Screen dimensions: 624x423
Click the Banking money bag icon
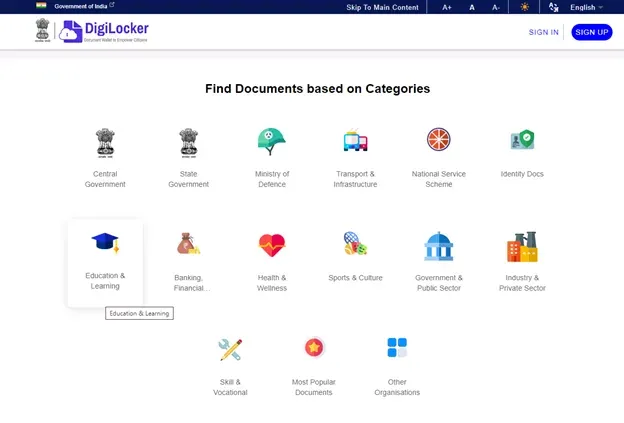(188, 244)
